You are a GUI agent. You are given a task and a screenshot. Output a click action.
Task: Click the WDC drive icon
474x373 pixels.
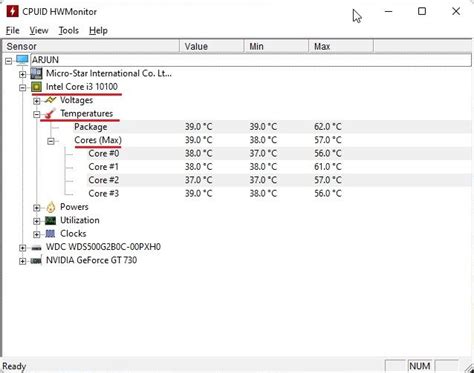click(x=36, y=248)
